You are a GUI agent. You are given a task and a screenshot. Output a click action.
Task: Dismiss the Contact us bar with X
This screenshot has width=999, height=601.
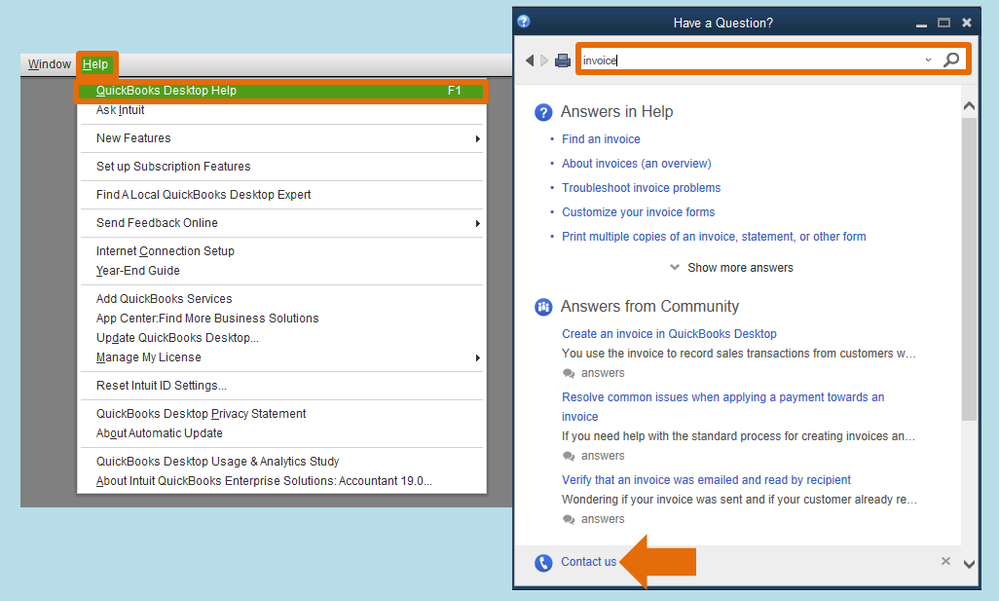(x=945, y=561)
